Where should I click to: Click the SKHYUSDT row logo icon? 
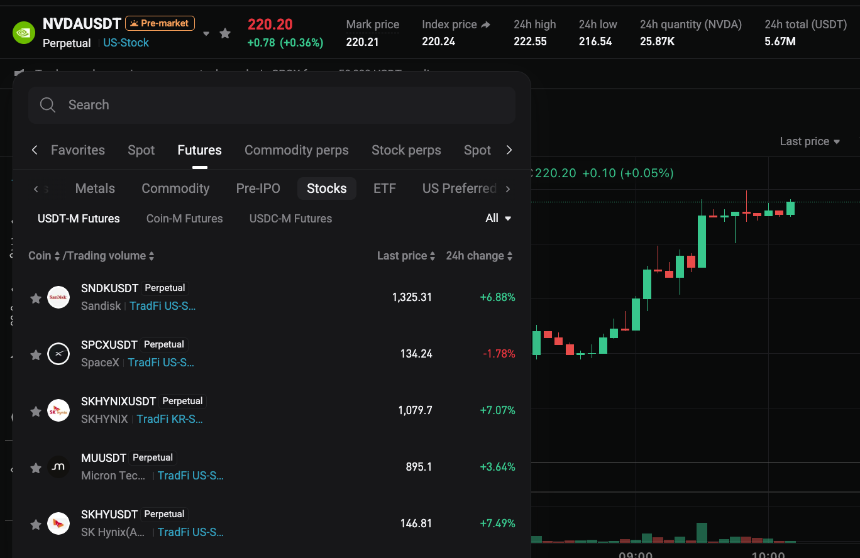point(58,523)
